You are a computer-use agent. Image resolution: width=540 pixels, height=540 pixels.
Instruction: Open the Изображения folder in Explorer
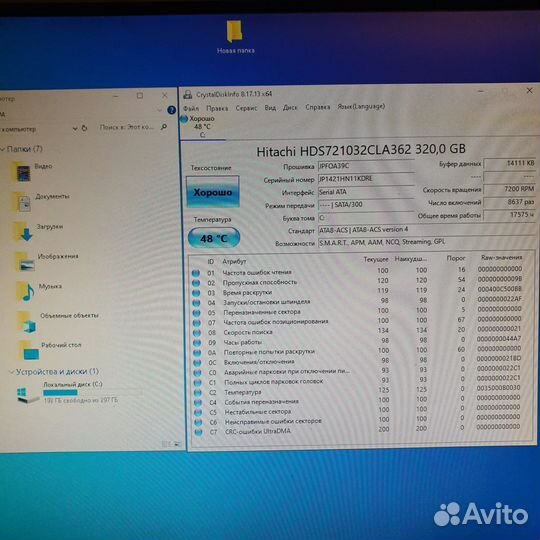(x=46, y=261)
